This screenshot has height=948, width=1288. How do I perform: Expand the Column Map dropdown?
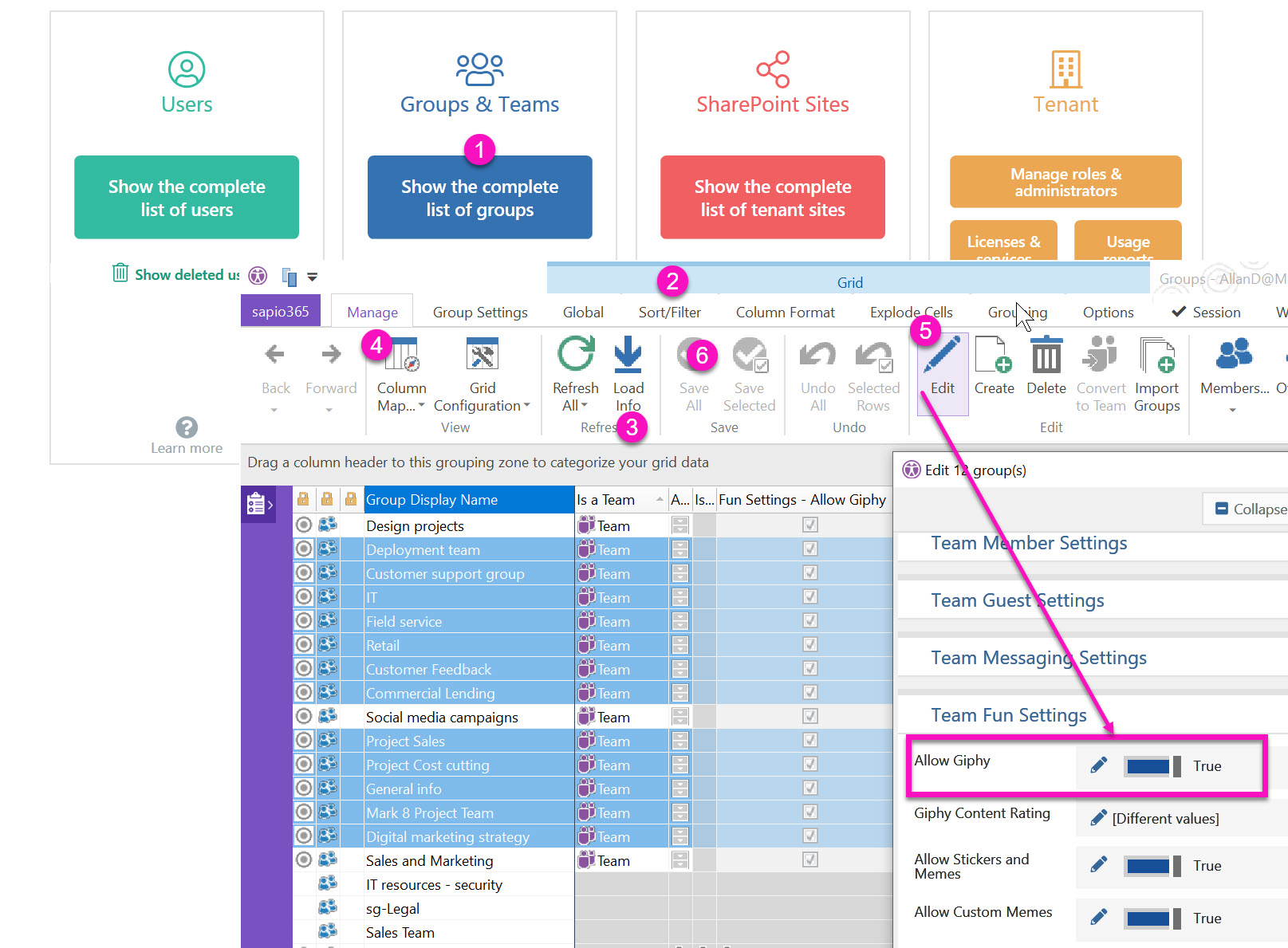pyautogui.click(x=421, y=406)
